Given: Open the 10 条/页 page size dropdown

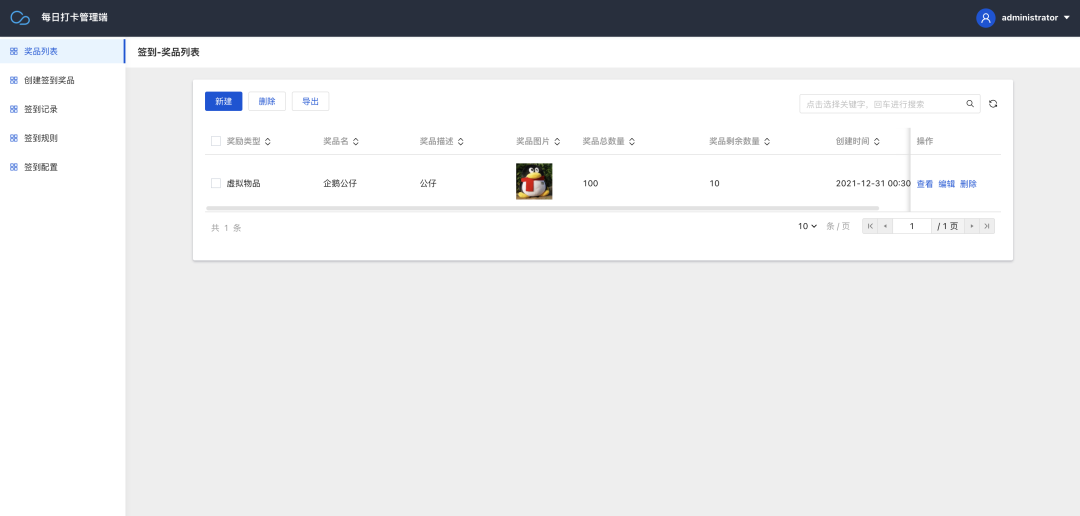Looking at the screenshot, I should pos(807,226).
